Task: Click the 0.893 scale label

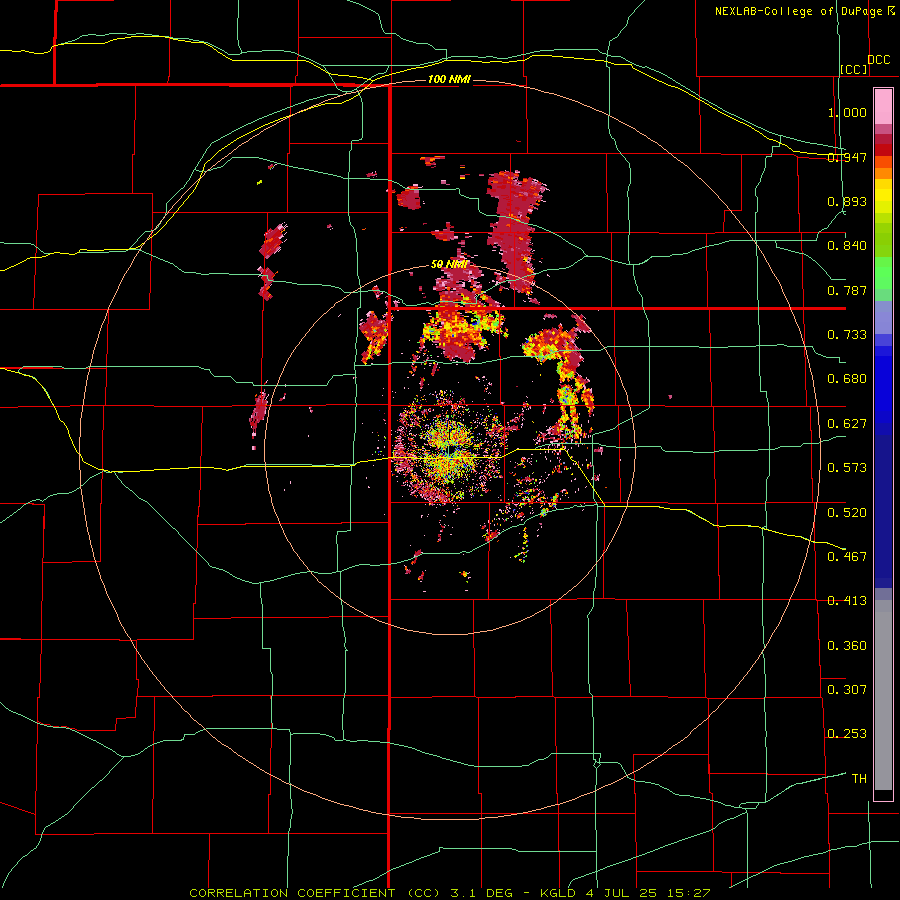Action: (847, 201)
